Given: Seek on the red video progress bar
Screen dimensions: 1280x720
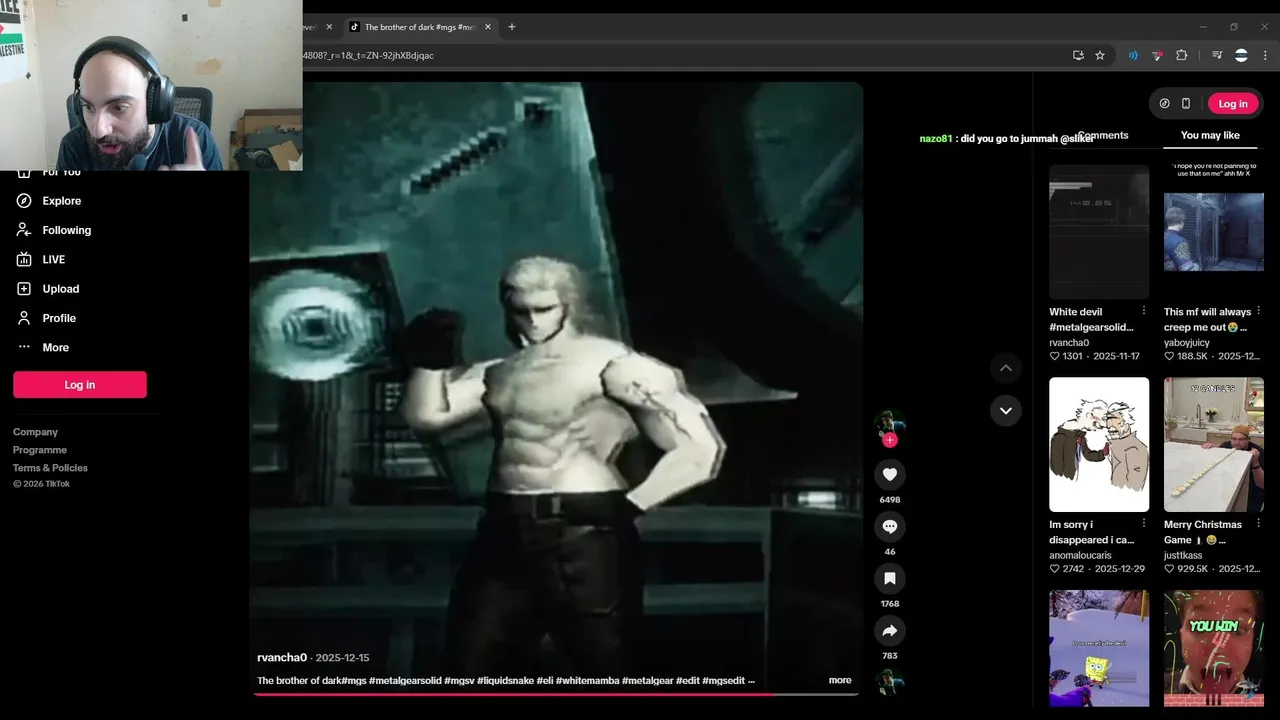Looking at the screenshot, I should (x=555, y=693).
